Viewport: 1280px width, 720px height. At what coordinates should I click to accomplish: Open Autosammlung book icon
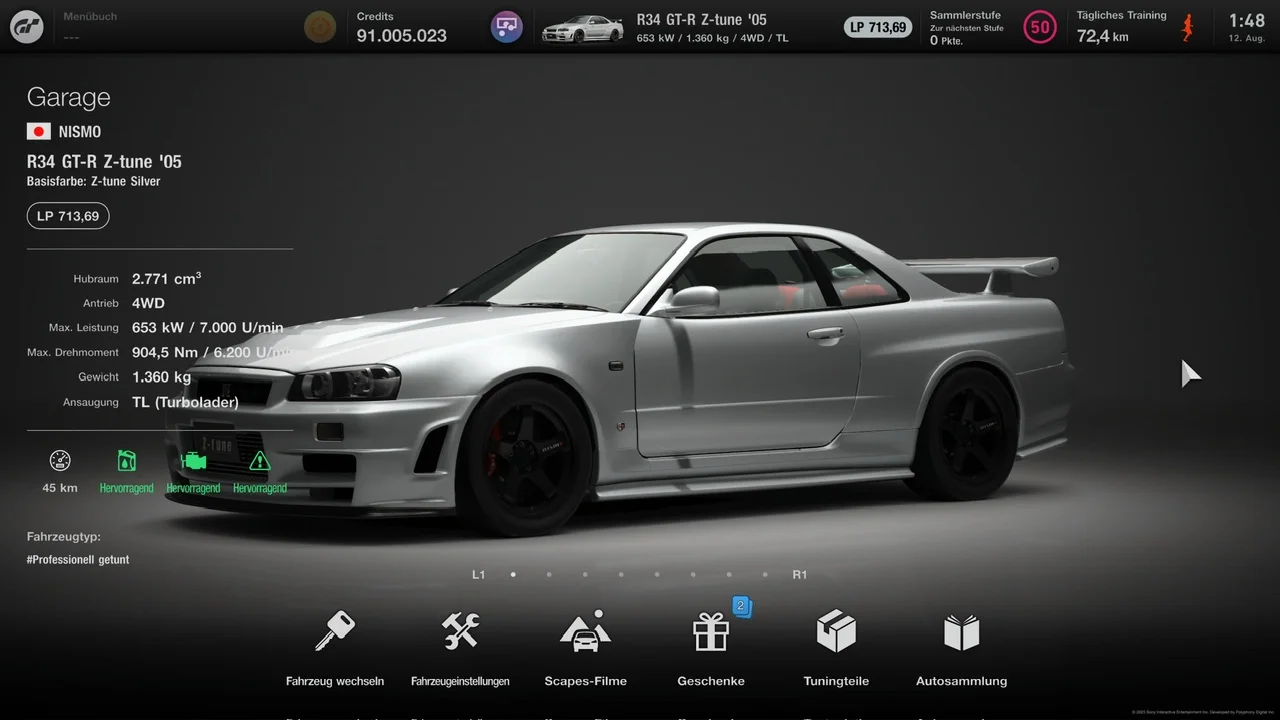tap(962, 631)
